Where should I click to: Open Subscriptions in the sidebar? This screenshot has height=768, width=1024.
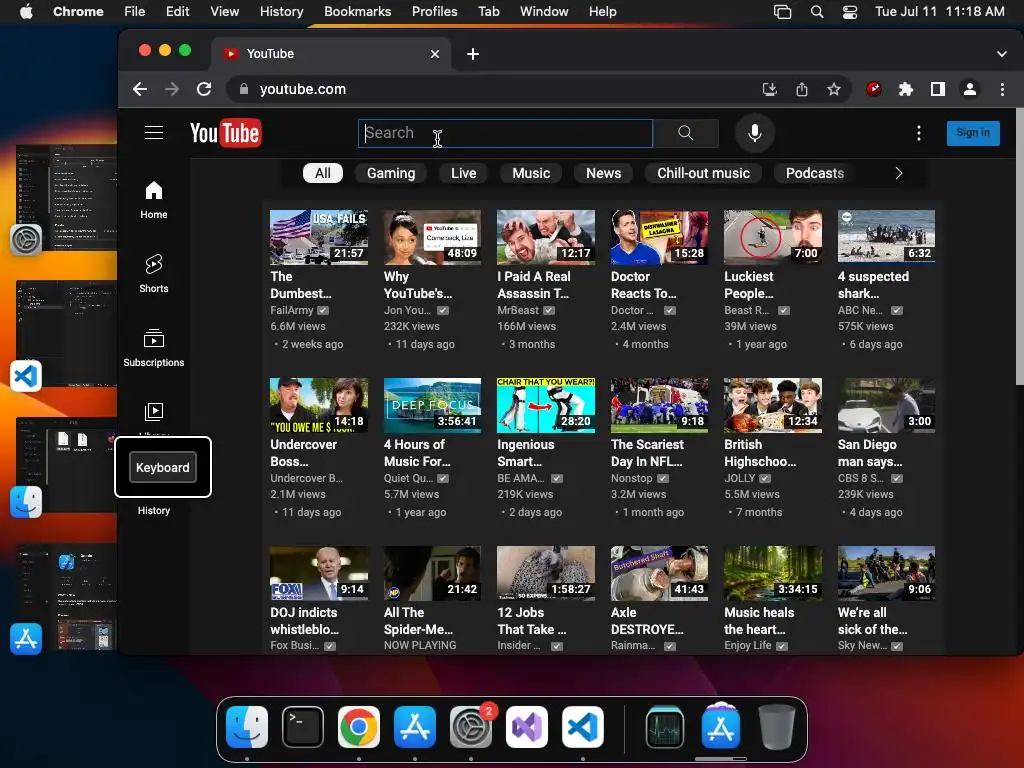(153, 348)
